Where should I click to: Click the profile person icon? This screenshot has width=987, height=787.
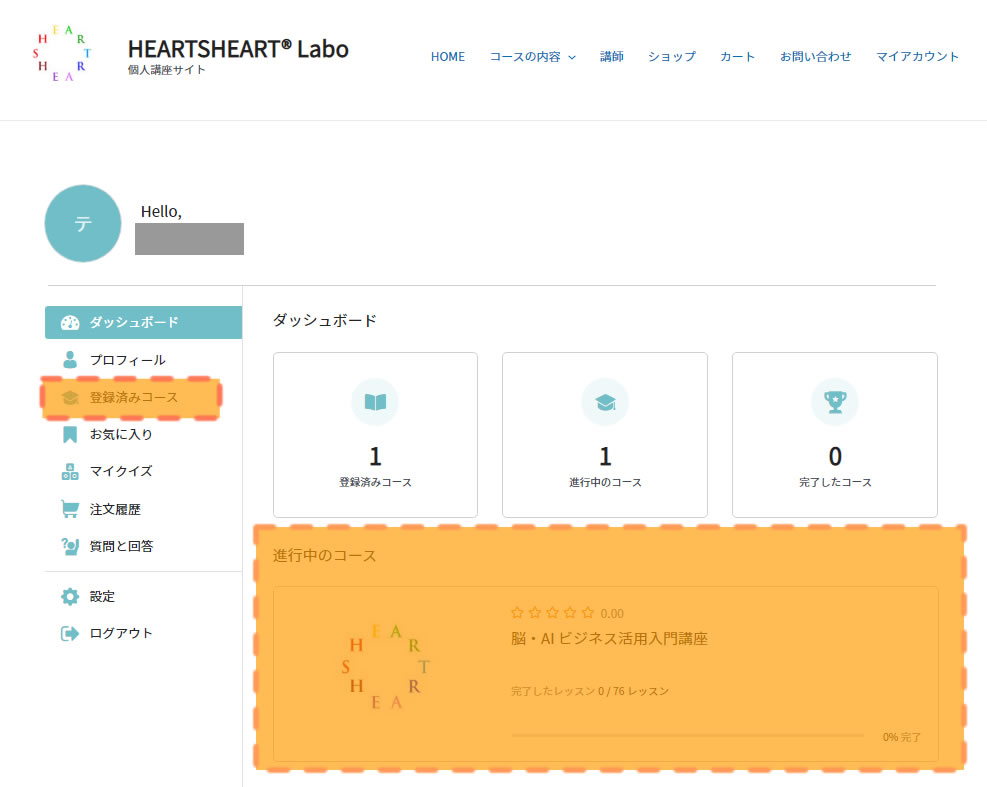[x=70, y=360]
